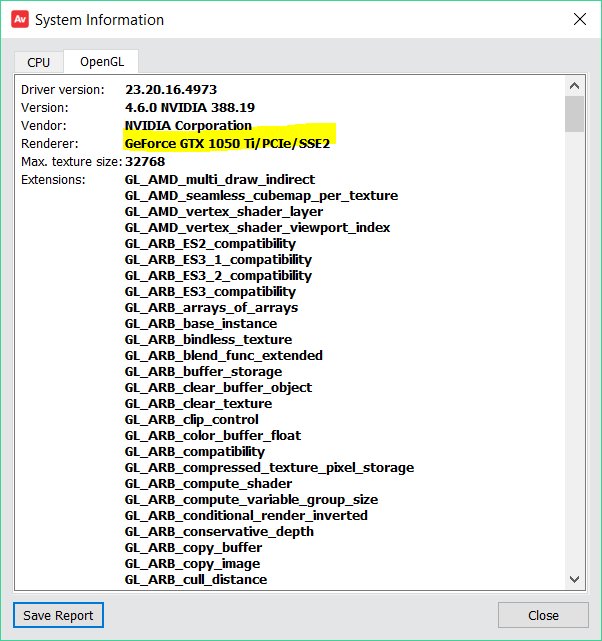Image resolution: width=602 pixels, height=641 pixels.
Task: Click the scrollbar down arrow
Action: coord(574,579)
